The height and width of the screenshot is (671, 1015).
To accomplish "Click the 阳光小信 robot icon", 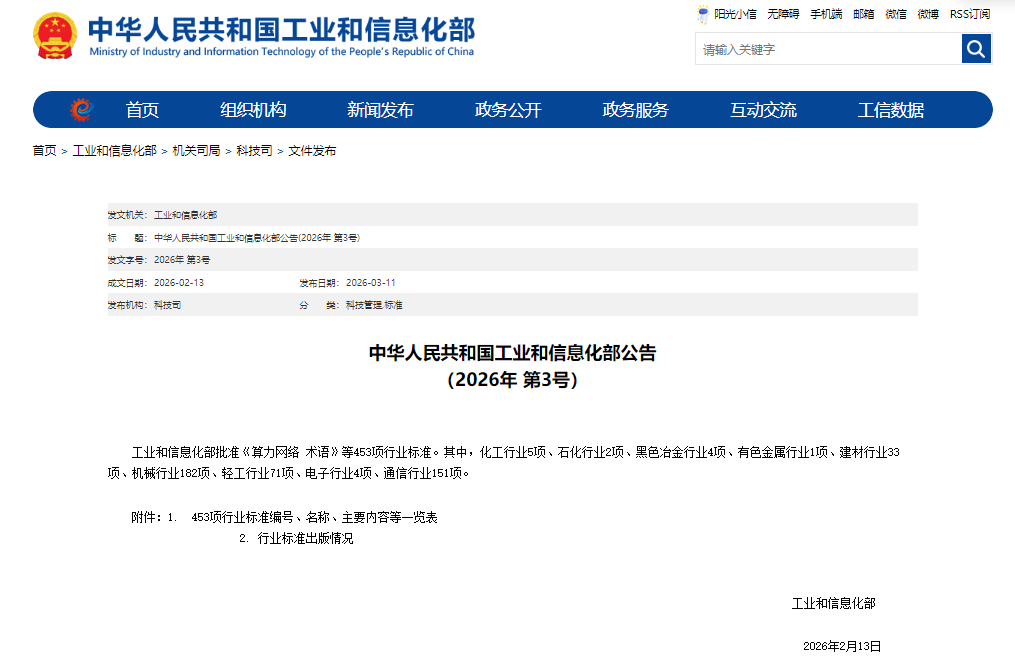I will pos(703,14).
